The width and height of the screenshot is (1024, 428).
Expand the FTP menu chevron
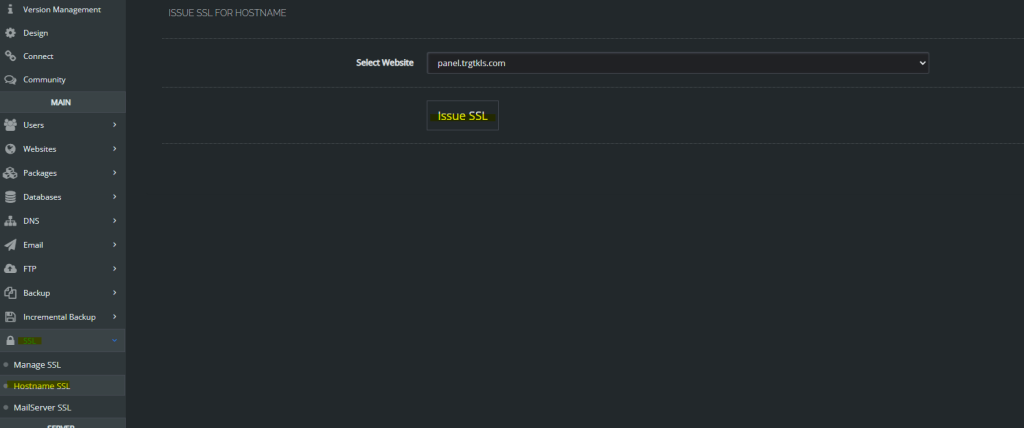115,269
